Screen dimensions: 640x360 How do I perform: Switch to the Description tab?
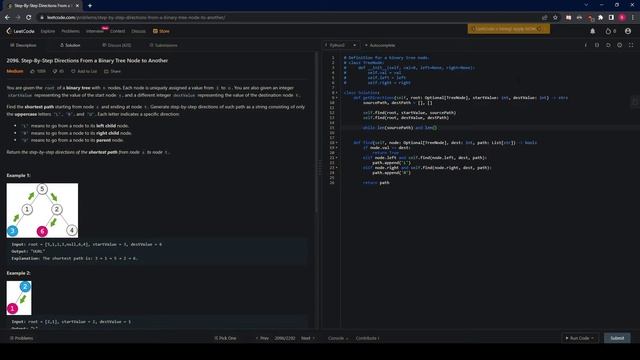23,45
